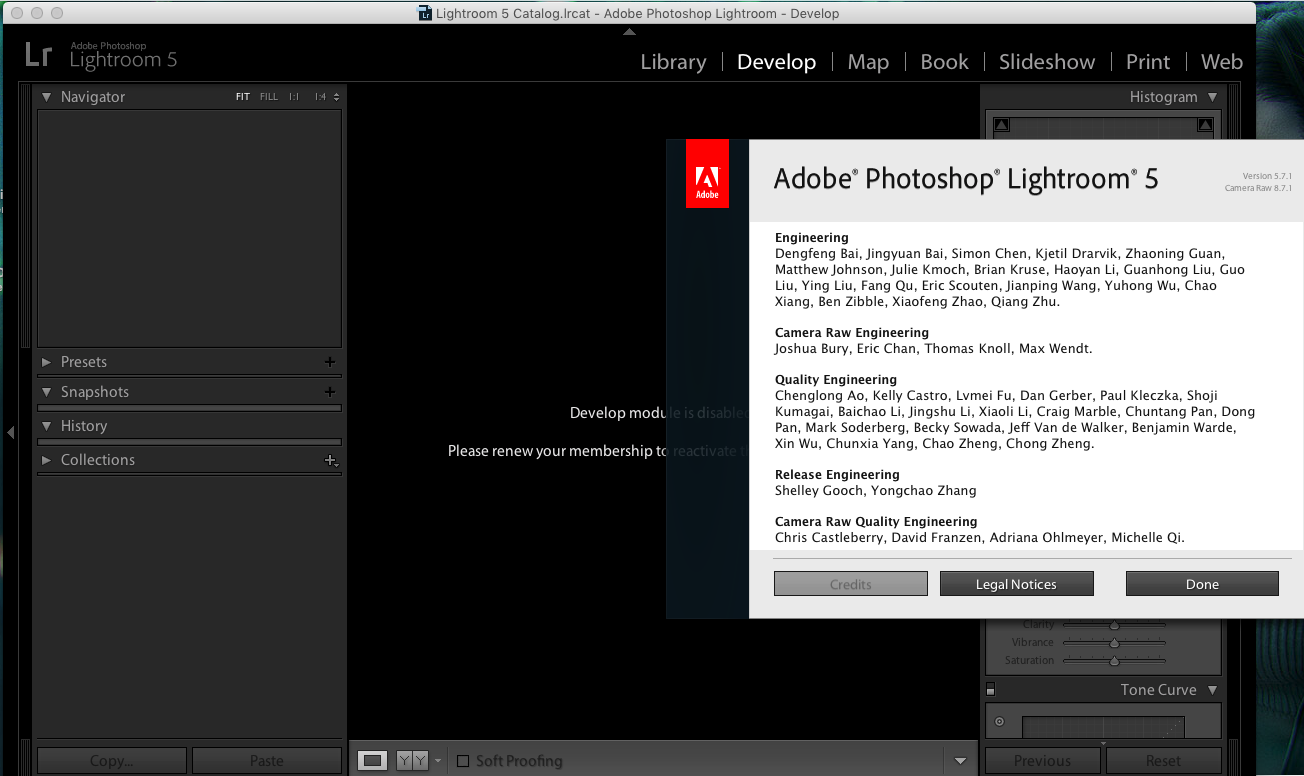Open the zoom level stepper in Navigator
Viewport: 1304px width, 776px height.
tap(336, 97)
